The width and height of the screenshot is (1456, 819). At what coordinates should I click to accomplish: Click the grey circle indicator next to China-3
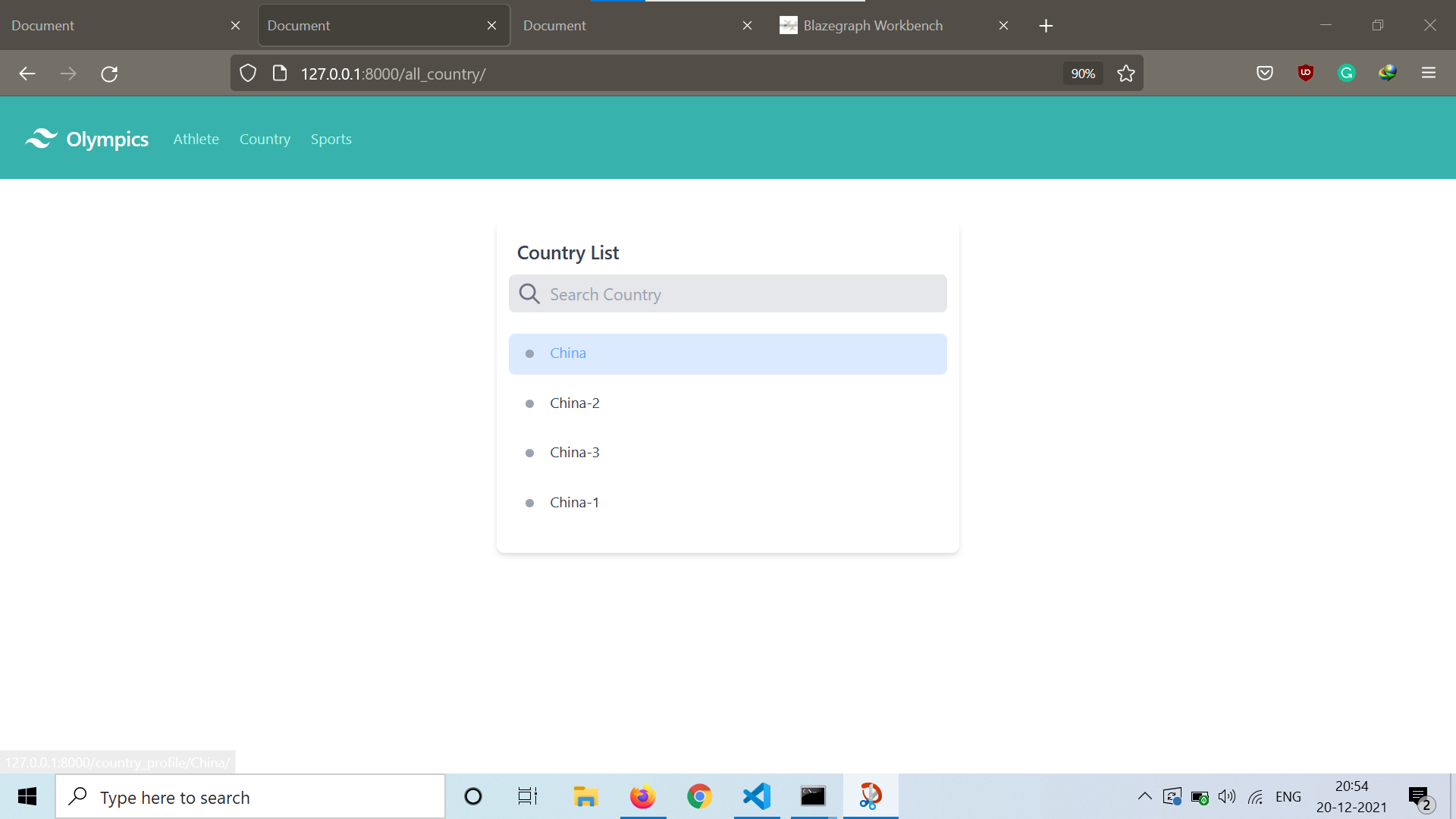click(x=530, y=453)
